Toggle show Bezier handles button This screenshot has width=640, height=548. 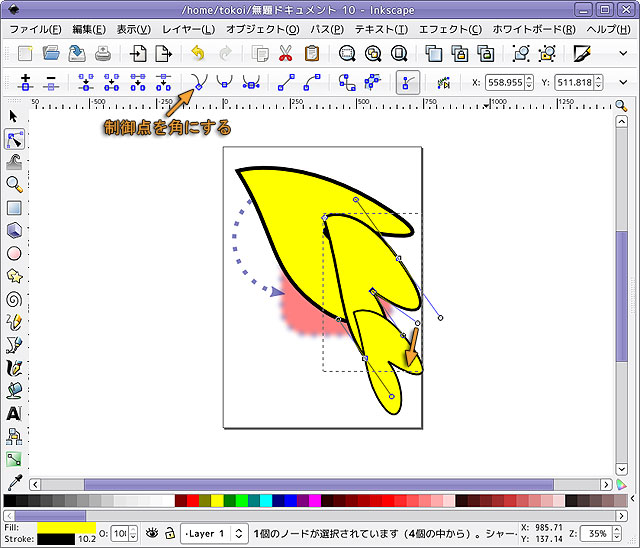coord(407,82)
